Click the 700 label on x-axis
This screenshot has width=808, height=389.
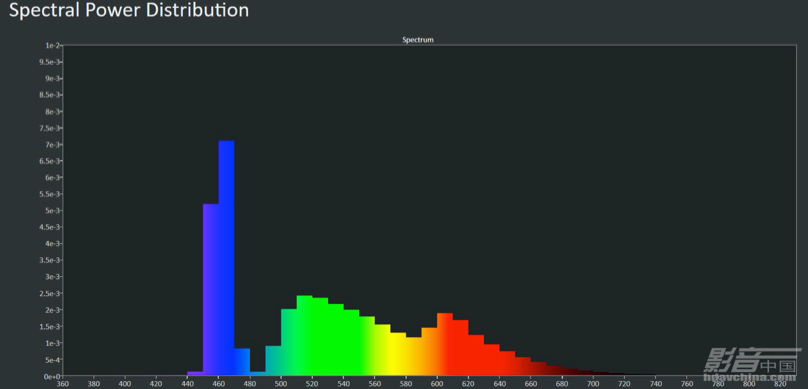[593, 384]
